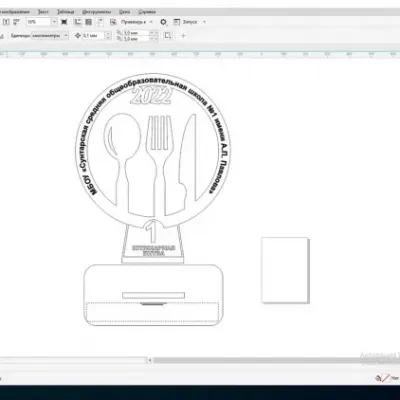Open the options gear icon
The image size is (400, 400).
point(163,22)
